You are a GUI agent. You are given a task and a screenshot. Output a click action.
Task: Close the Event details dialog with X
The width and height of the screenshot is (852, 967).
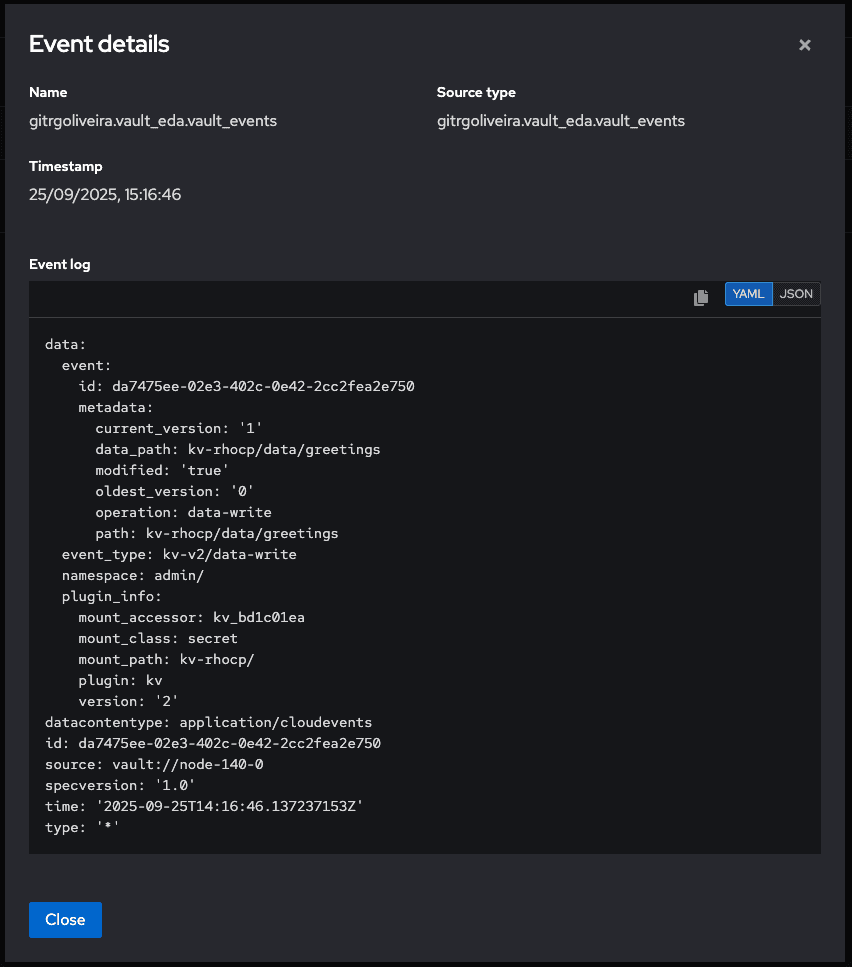(x=804, y=45)
